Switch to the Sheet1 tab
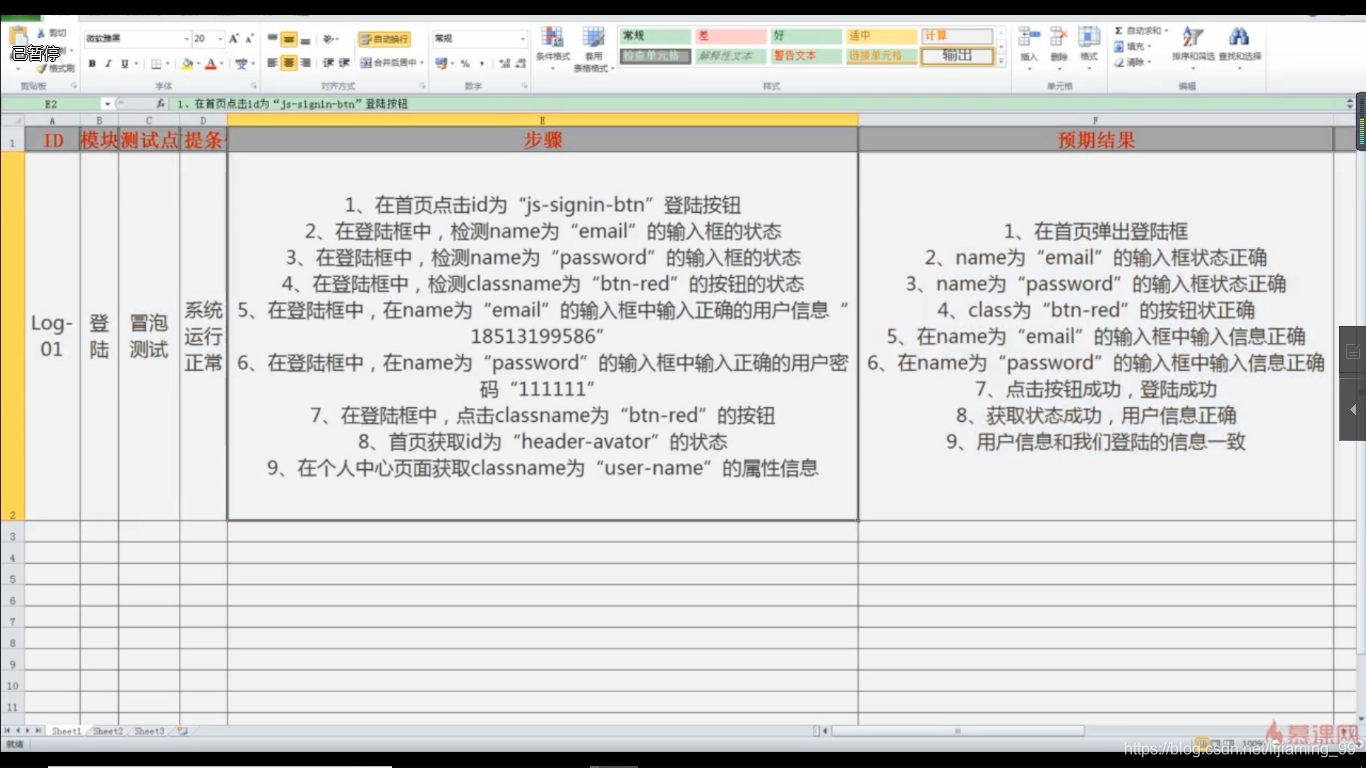The height and width of the screenshot is (768, 1366). click(66, 731)
